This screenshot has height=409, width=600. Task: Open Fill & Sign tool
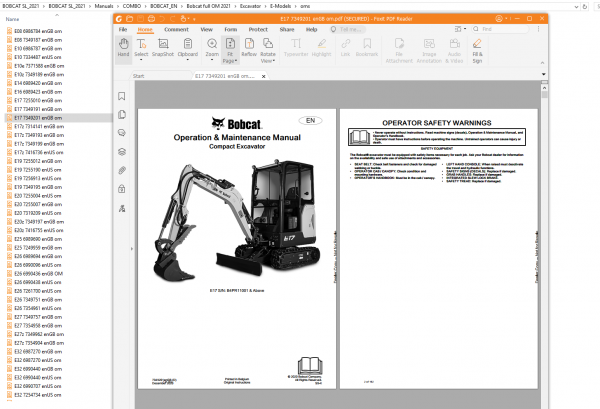tap(477, 50)
